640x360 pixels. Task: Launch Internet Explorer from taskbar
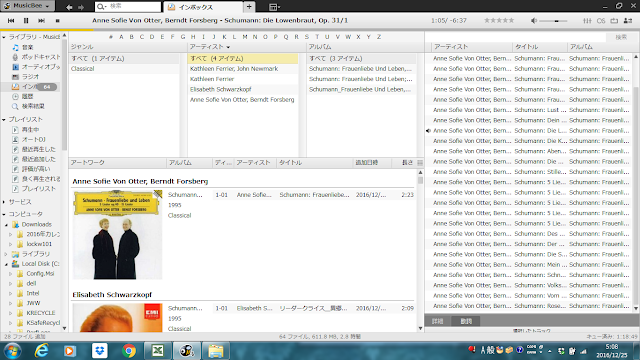tap(41, 351)
